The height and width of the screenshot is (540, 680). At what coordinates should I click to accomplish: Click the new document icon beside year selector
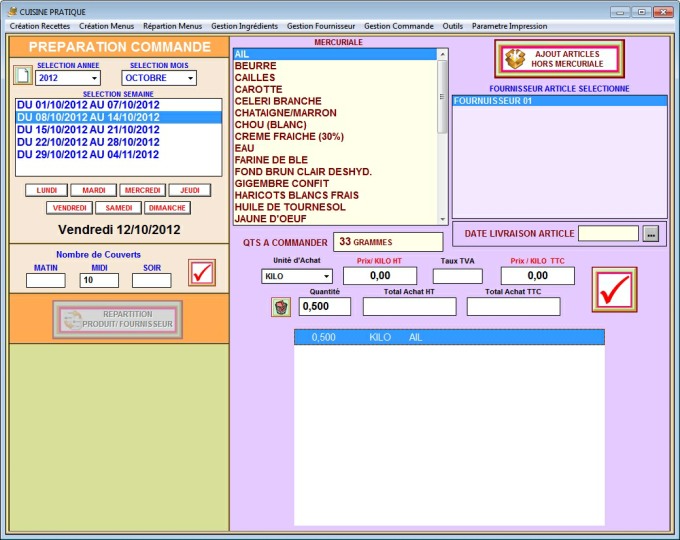(x=22, y=76)
